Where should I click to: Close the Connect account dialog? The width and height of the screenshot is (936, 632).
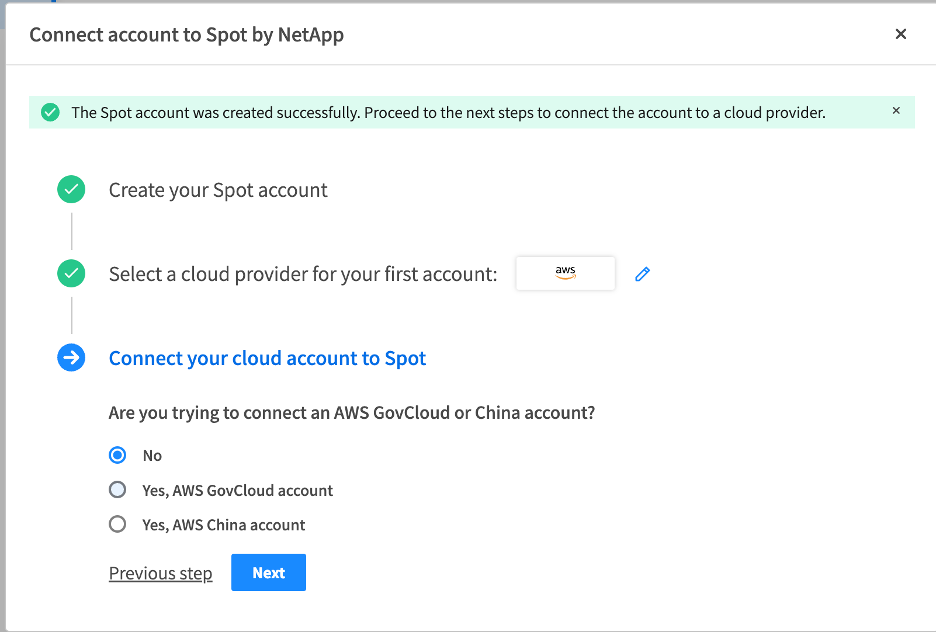click(x=901, y=34)
